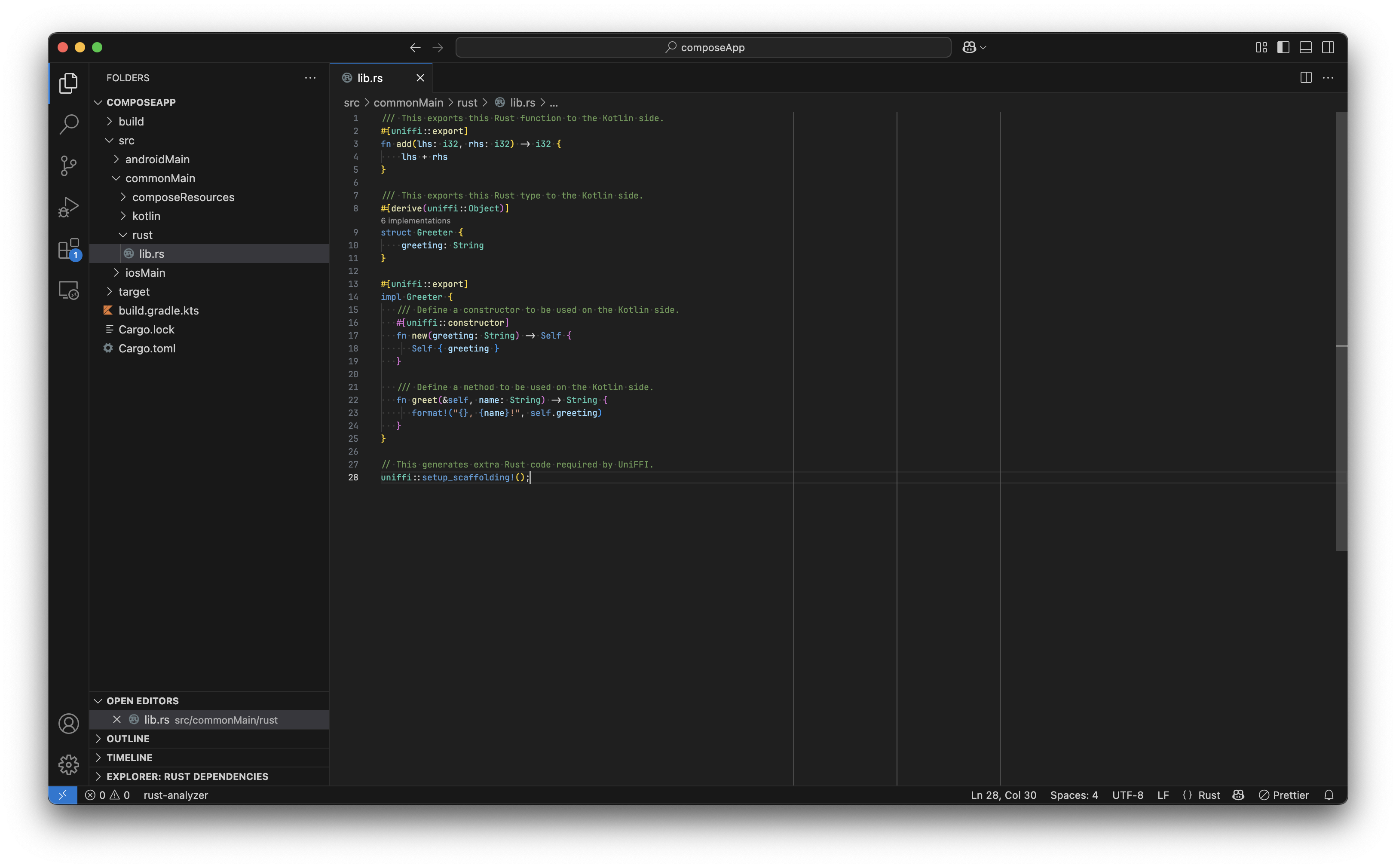1396x868 pixels.
Task: Open the Source Control view
Action: [x=68, y=165]
